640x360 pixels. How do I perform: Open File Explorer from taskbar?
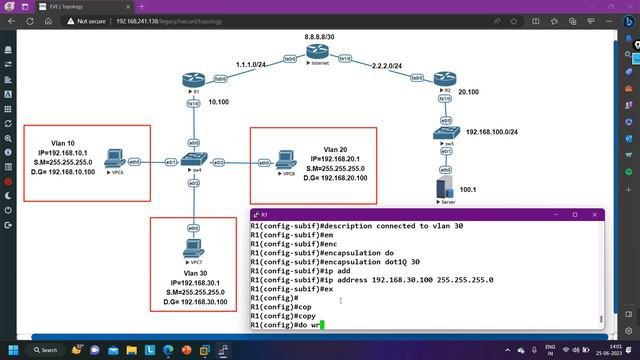[131, 350]
